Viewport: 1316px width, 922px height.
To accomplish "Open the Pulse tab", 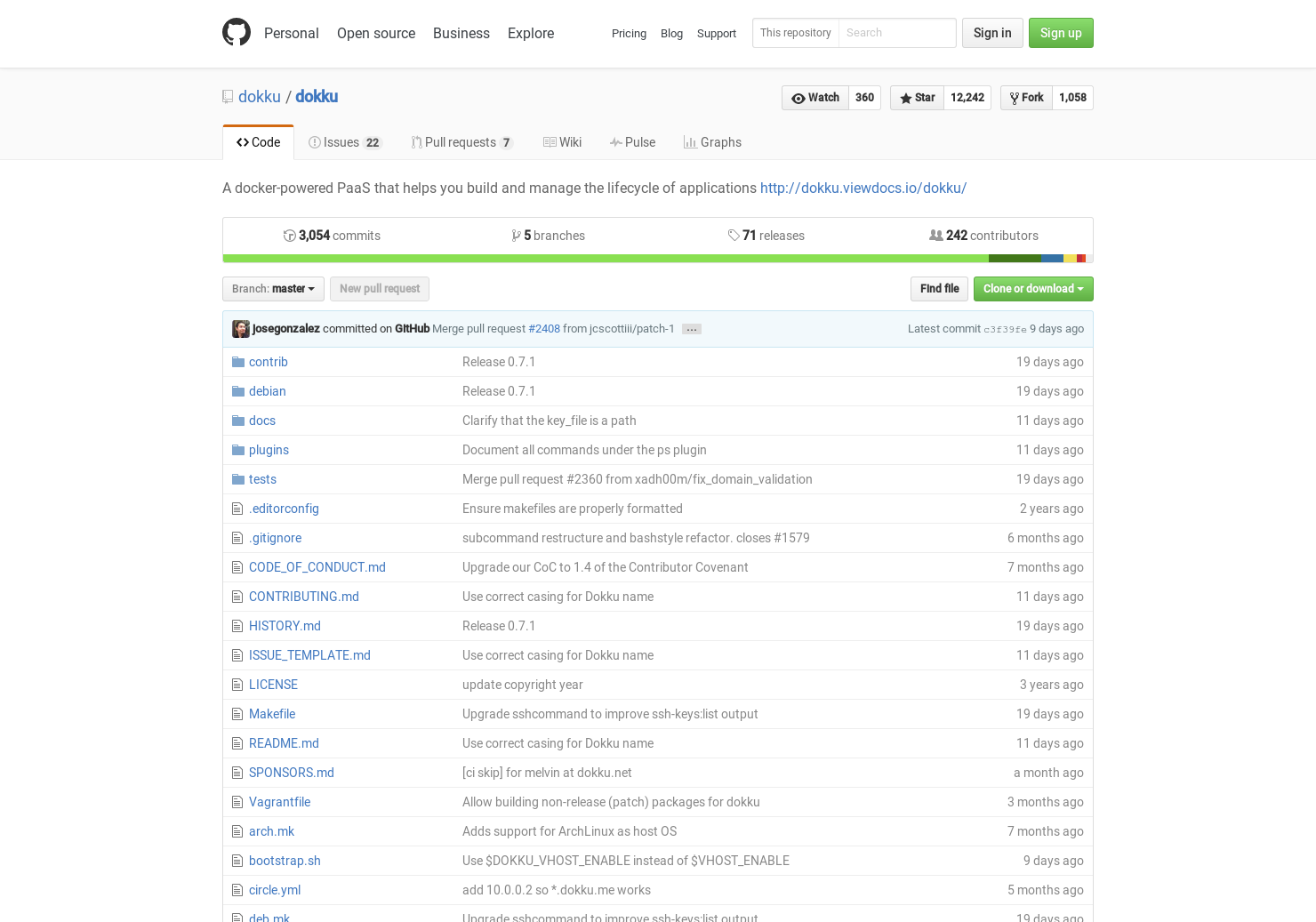I will pos(632,142).
